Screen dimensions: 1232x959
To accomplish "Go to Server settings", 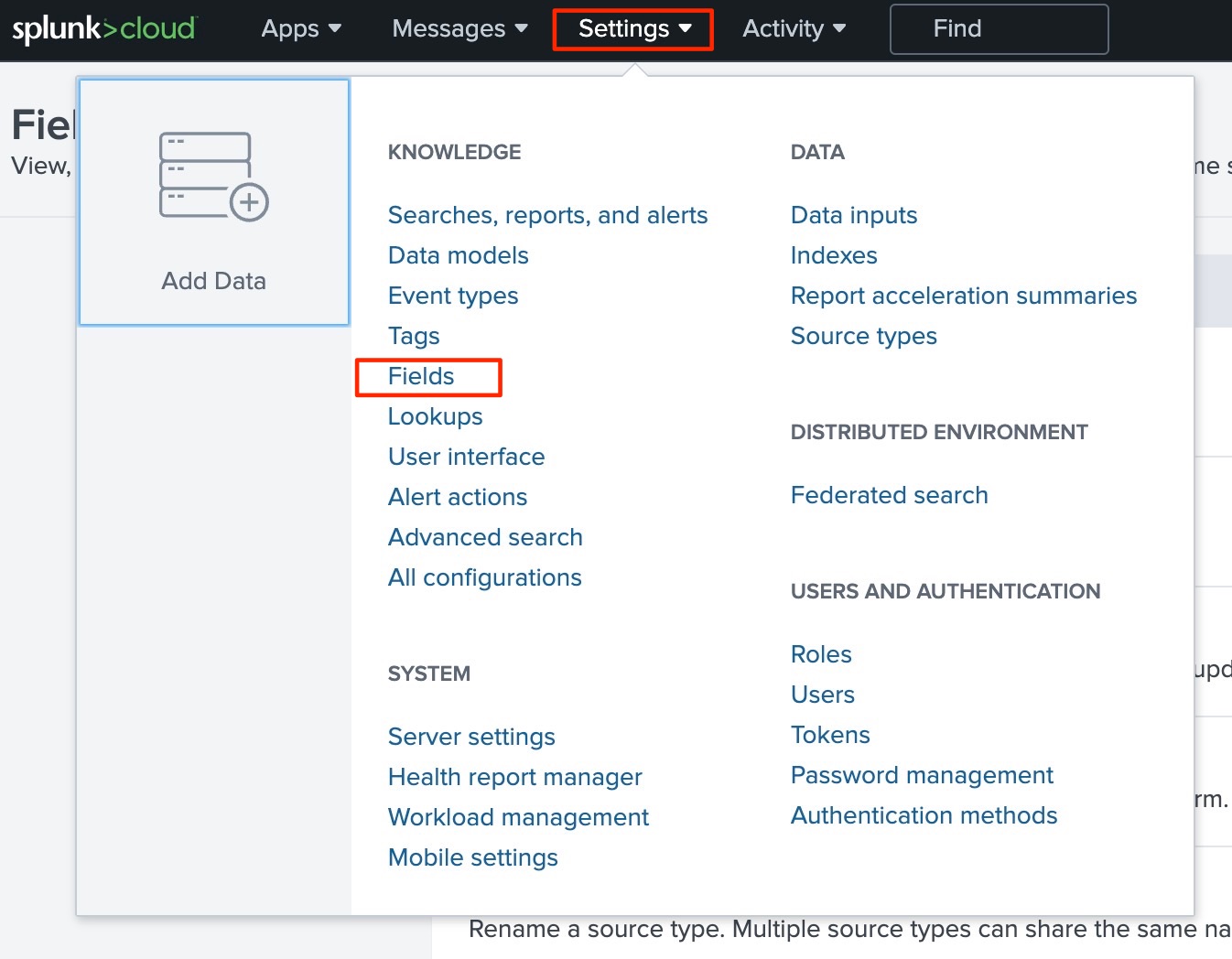I will click(x=471, y=737).
